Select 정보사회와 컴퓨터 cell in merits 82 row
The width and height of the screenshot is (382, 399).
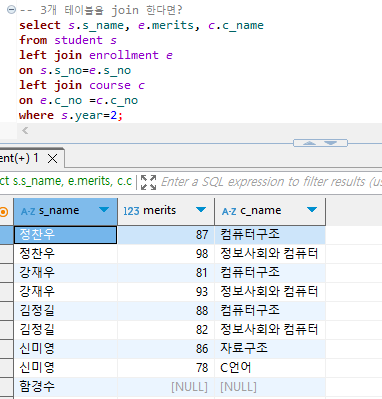[x=270, y=330]
